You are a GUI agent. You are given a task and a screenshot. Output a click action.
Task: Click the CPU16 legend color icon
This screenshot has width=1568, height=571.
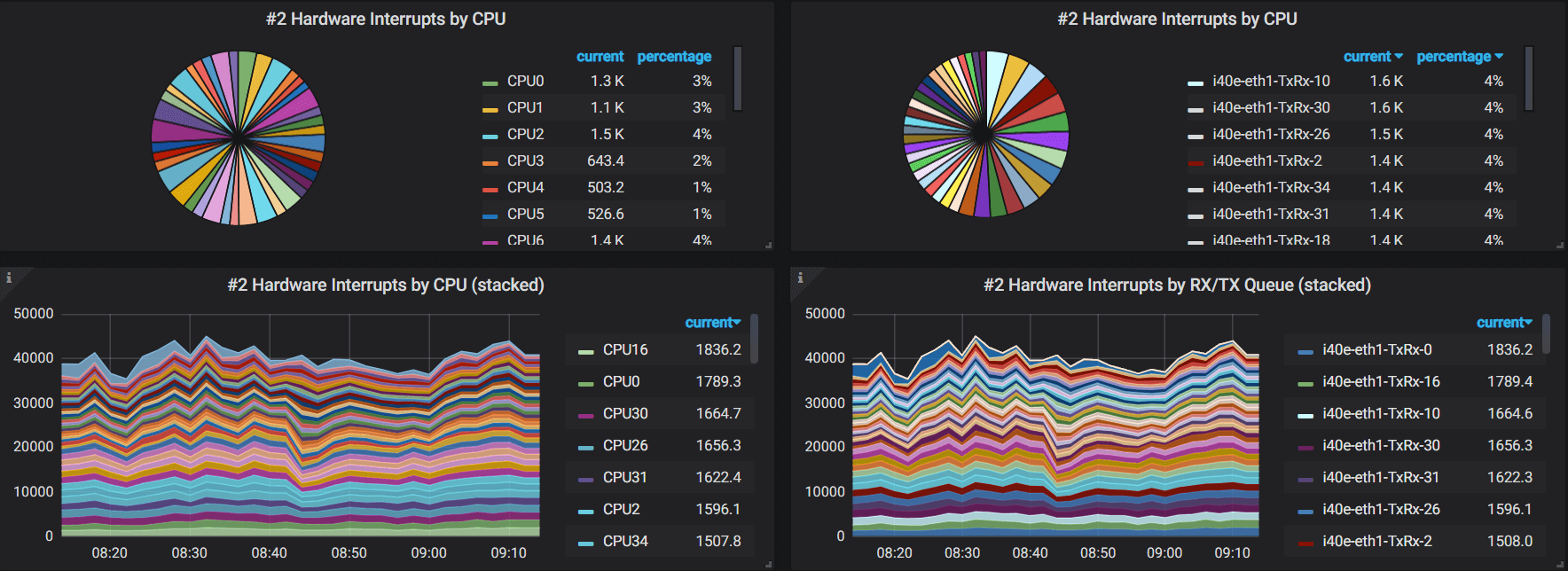coord(585,351)
